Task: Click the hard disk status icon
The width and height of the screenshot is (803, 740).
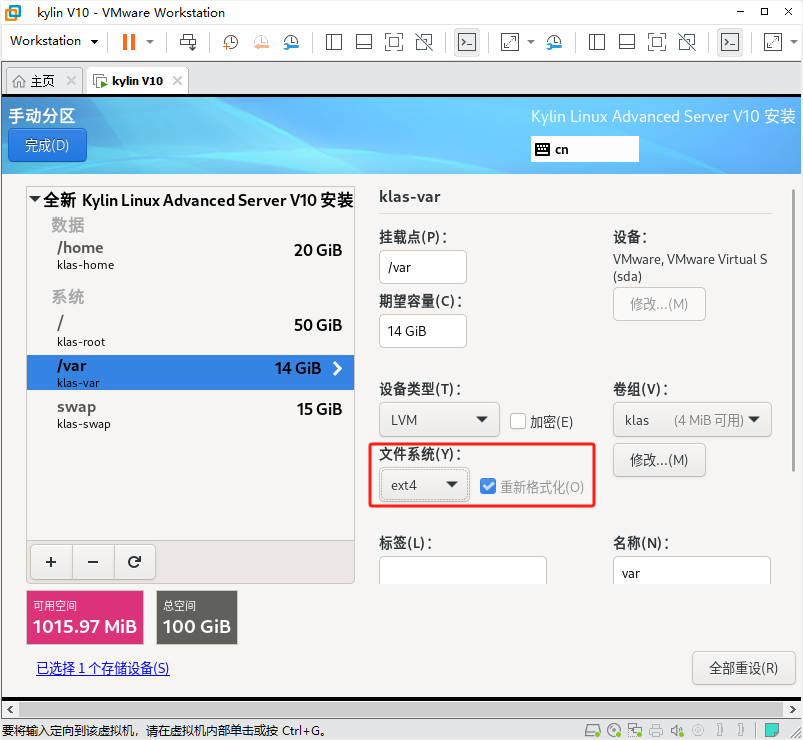Action: [593, 730]
